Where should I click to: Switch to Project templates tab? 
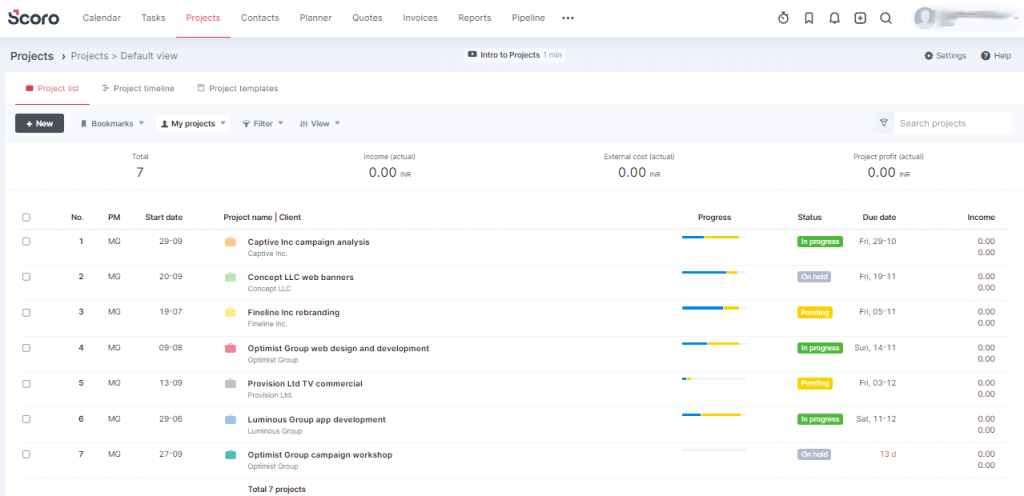[x=238, y=88]
